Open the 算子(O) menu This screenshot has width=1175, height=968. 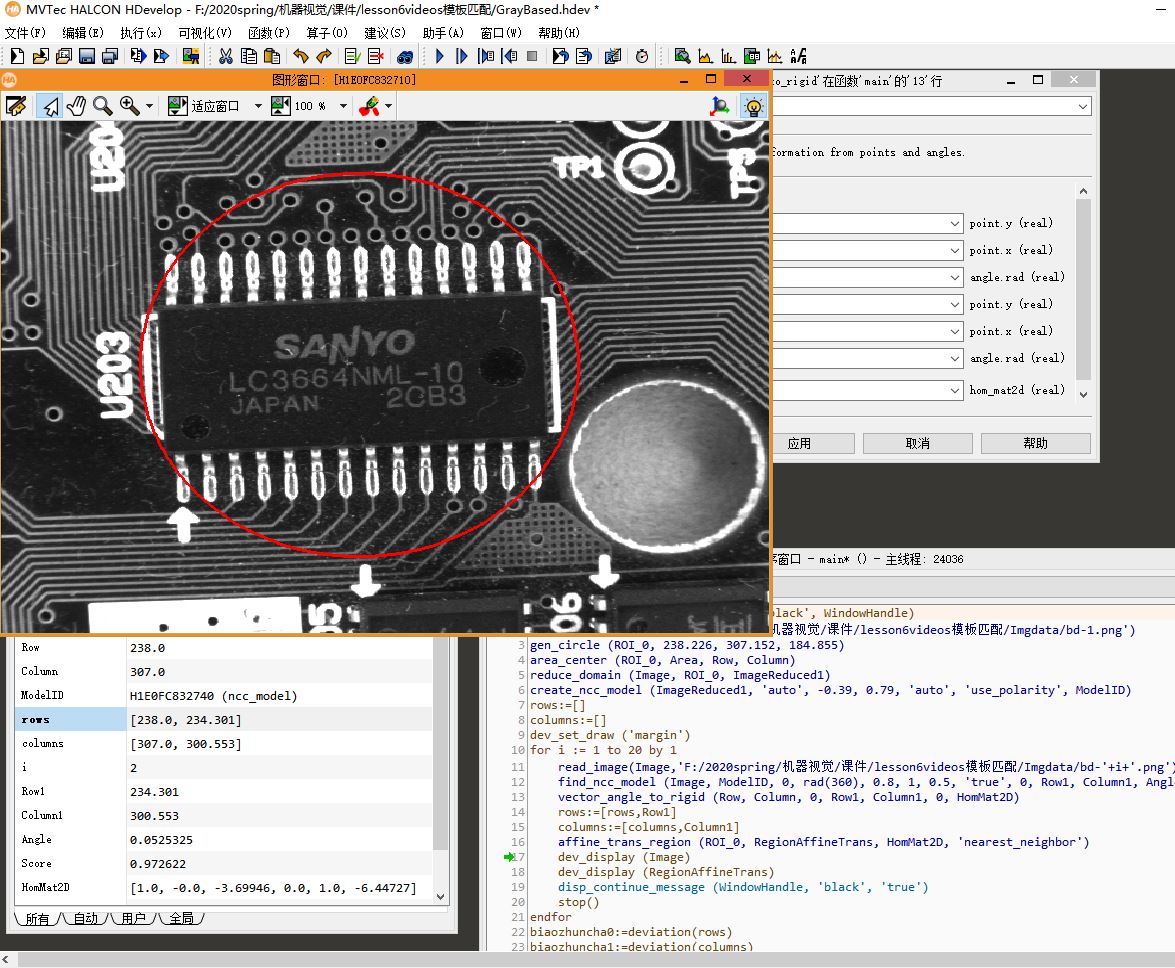(x=327, y=33)
